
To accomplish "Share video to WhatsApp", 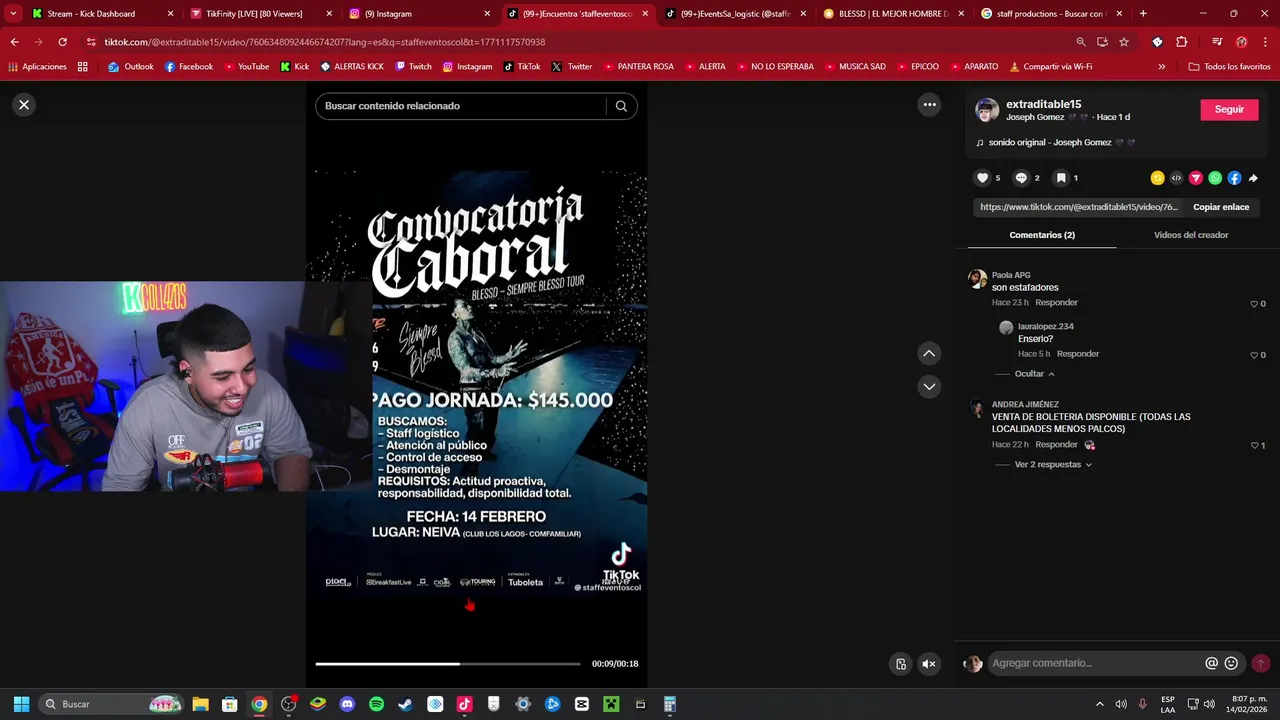I will coord(1215,178).
